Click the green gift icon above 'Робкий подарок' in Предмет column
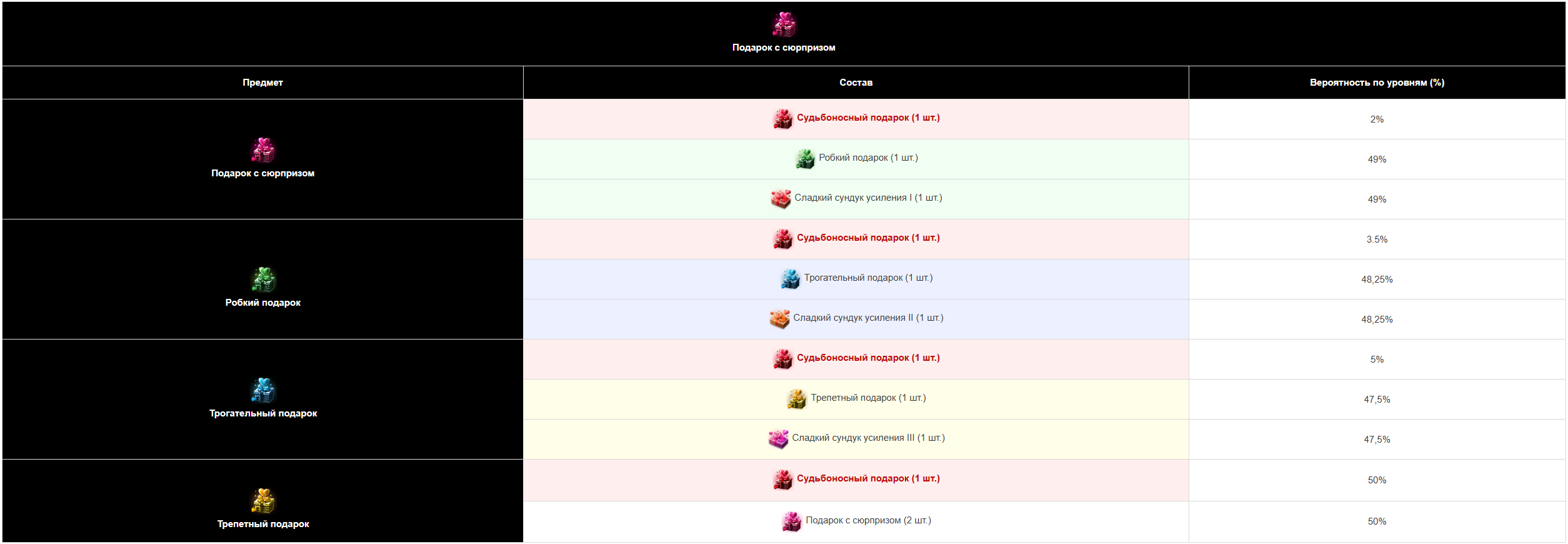The height and width of the screenshot is (544, 1568). click(x=263, y=280)
